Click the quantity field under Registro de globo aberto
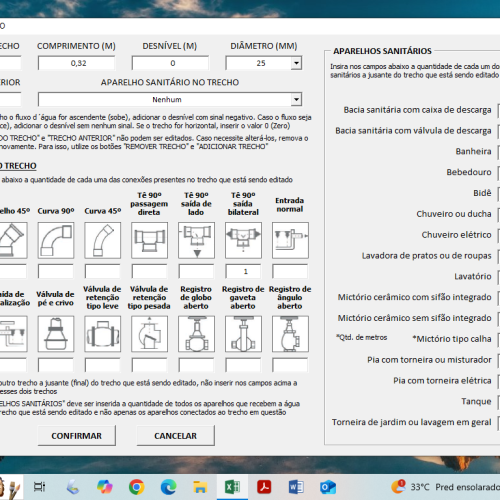Screen dimensions: 500x500 (x=196, y=365)
